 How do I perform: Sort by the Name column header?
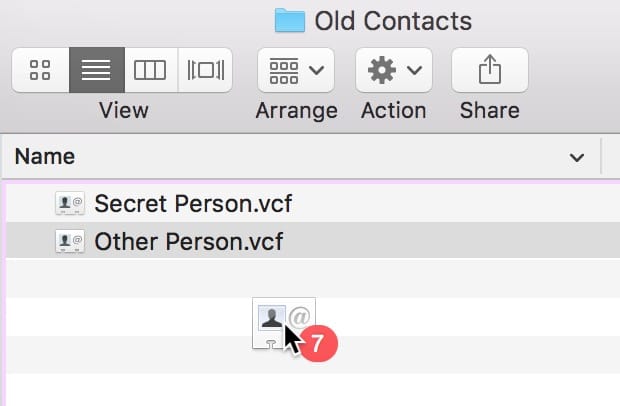coord(45,157)
